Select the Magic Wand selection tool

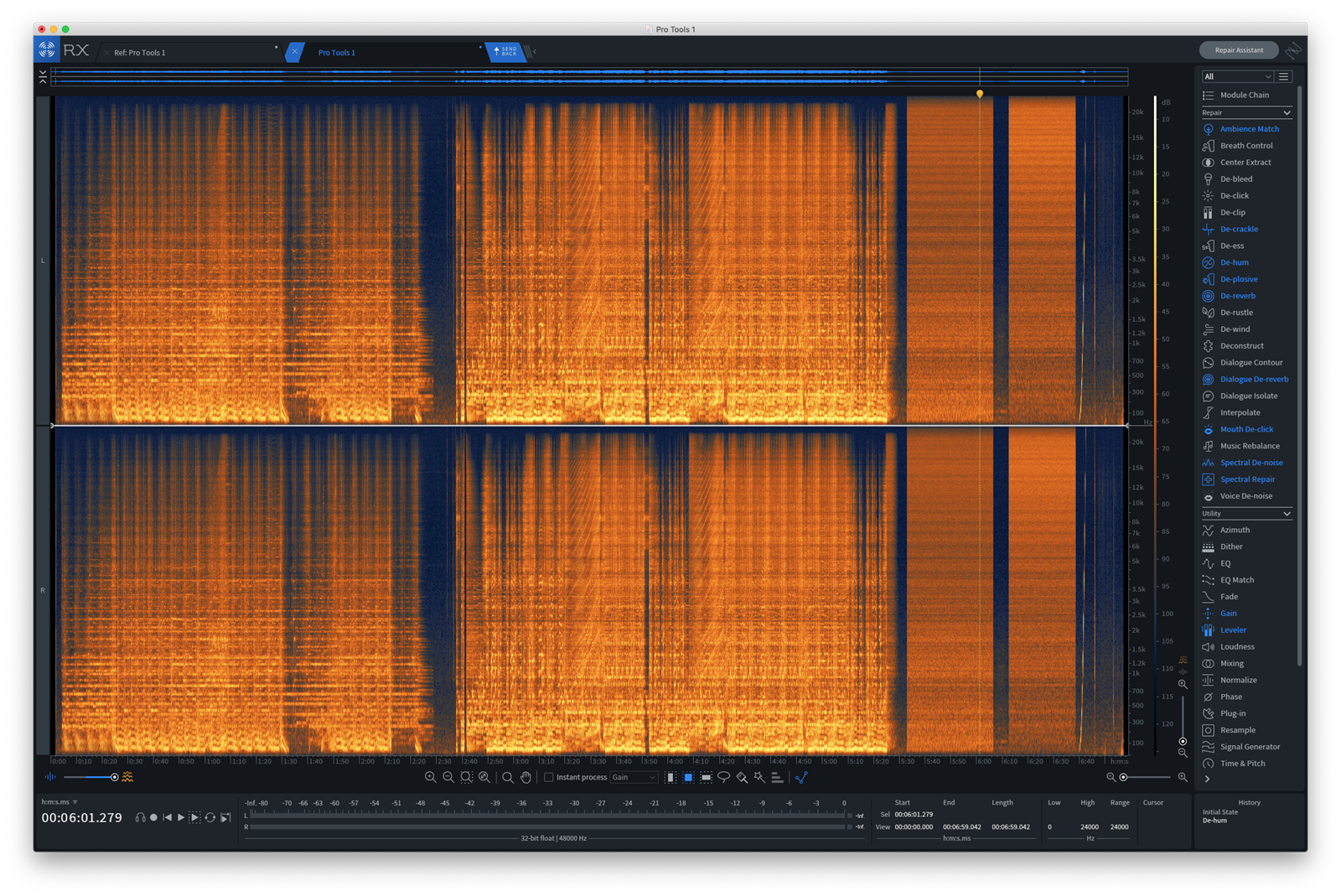[759, 778]
